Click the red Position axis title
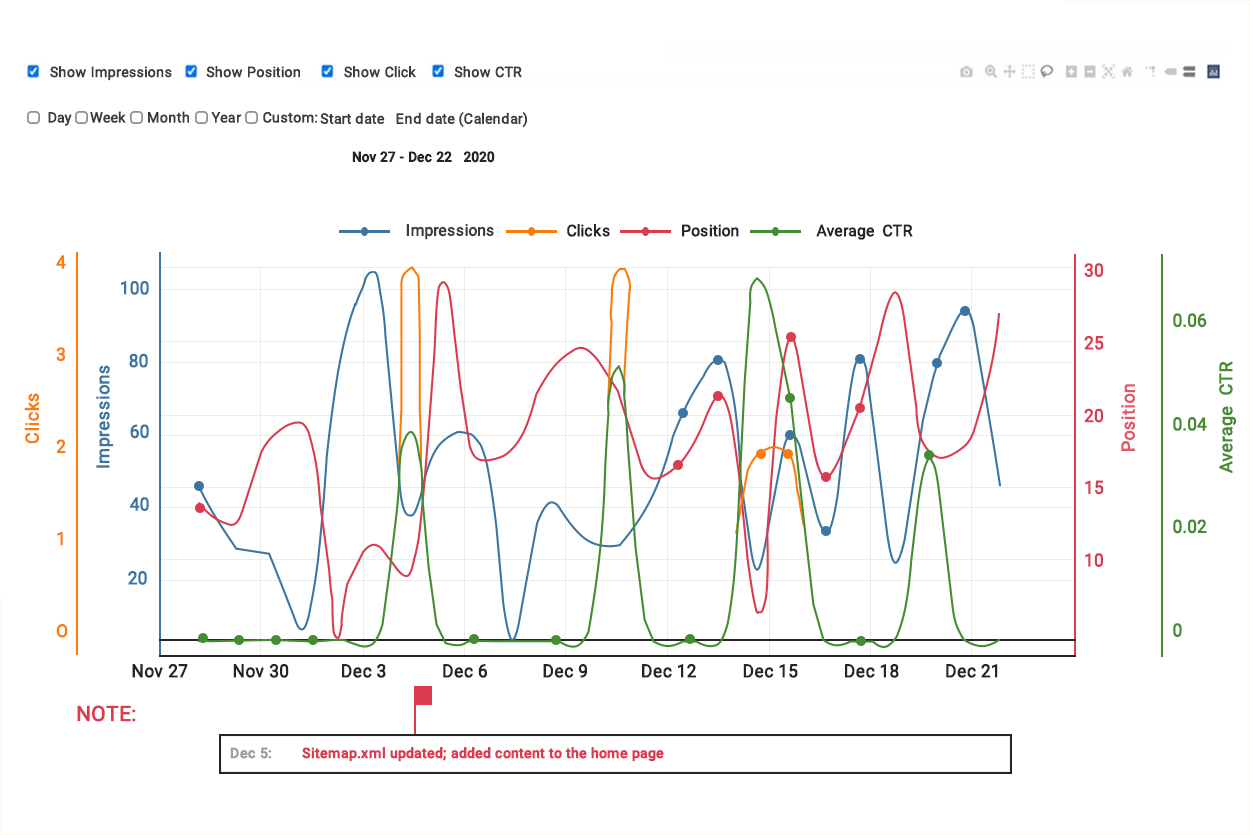Screen dimensions: 1250x835 point(1129,417)
